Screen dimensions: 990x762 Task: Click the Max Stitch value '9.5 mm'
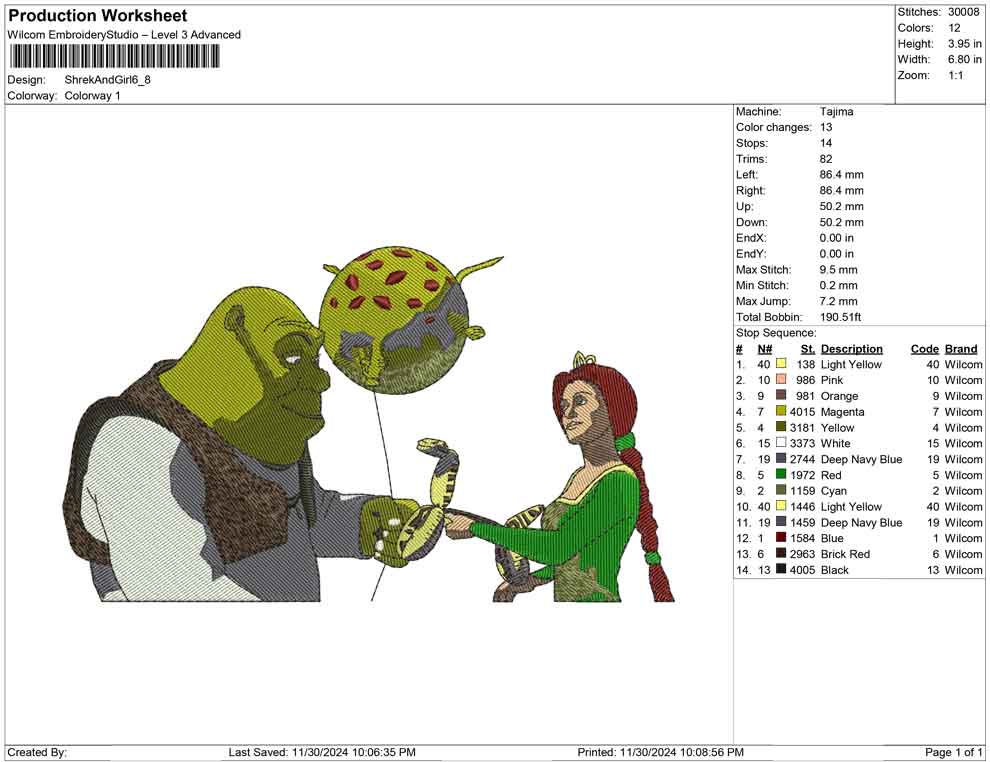tap(838, 270)
